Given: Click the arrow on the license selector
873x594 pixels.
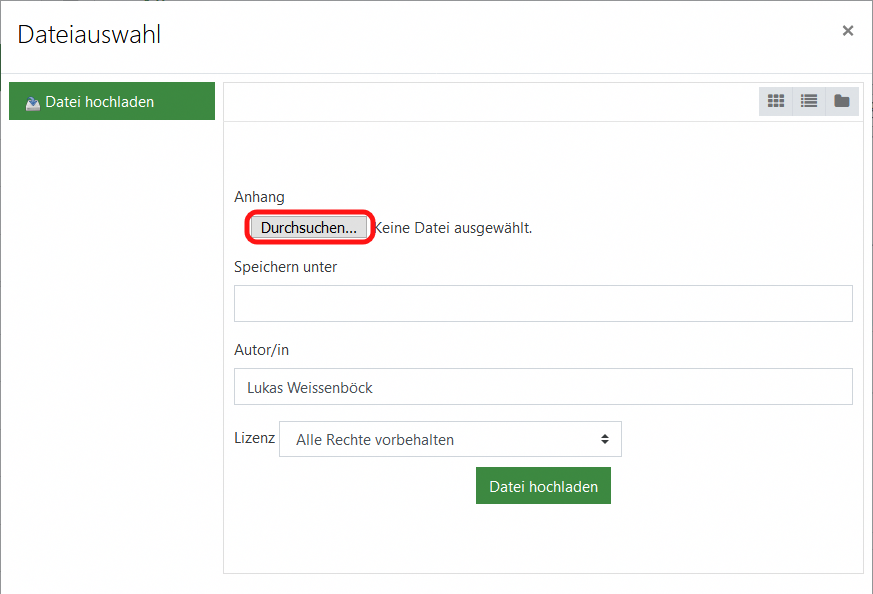Looking at the screenshot, I should pyautogui.click(x=604, y=439).
